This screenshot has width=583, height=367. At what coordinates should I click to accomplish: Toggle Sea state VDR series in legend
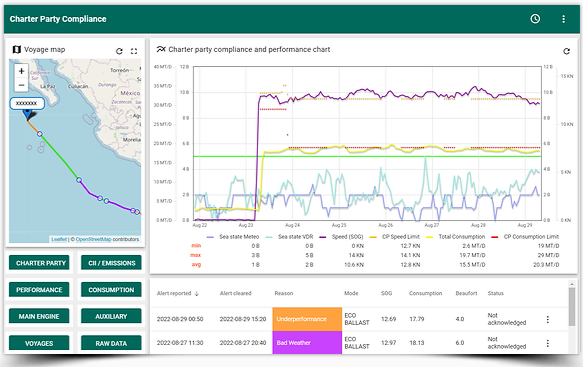click(x=290, y=236)
